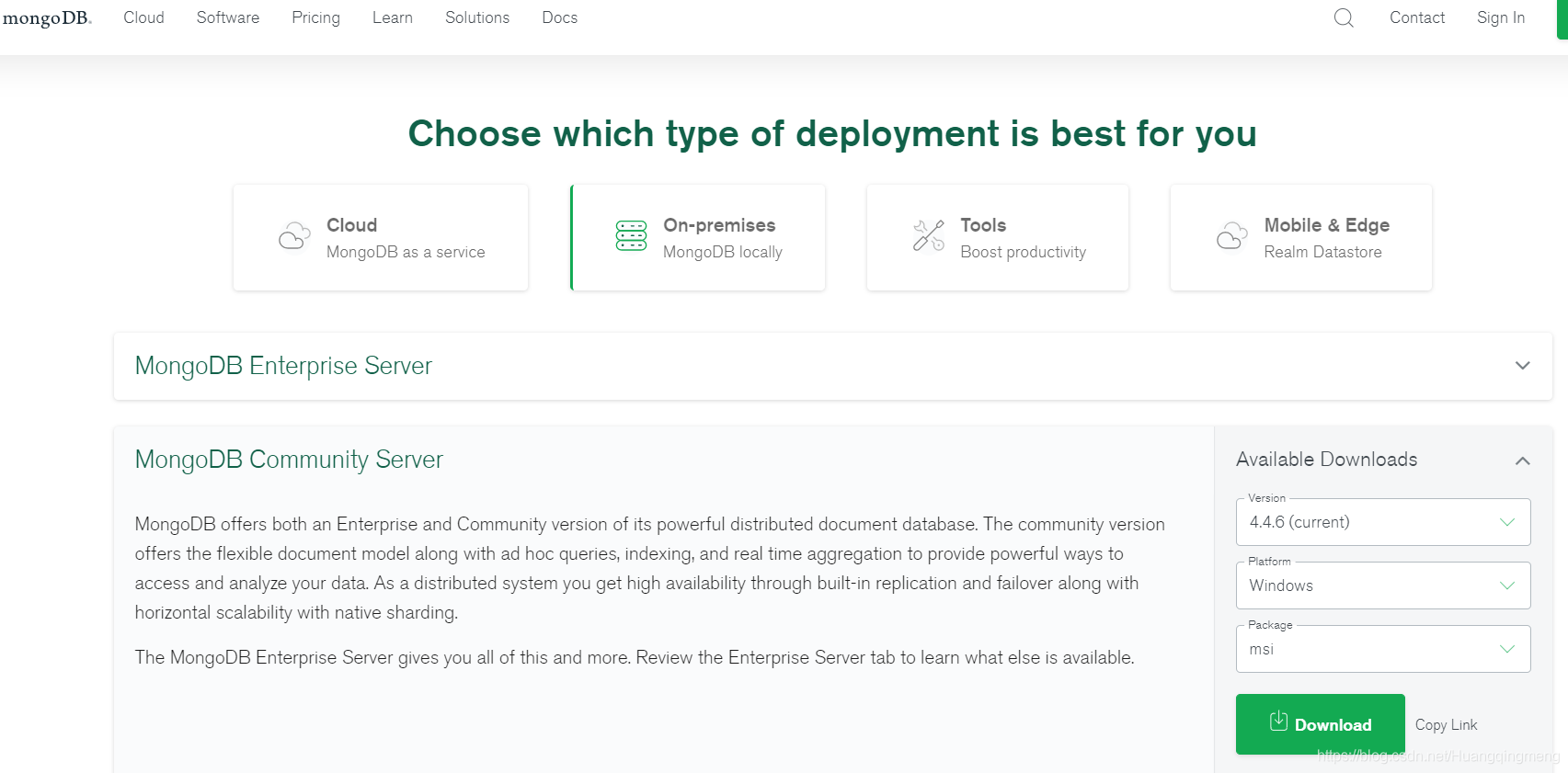
Task: Open the Package dropdown showing msi
Action: 1382,649
